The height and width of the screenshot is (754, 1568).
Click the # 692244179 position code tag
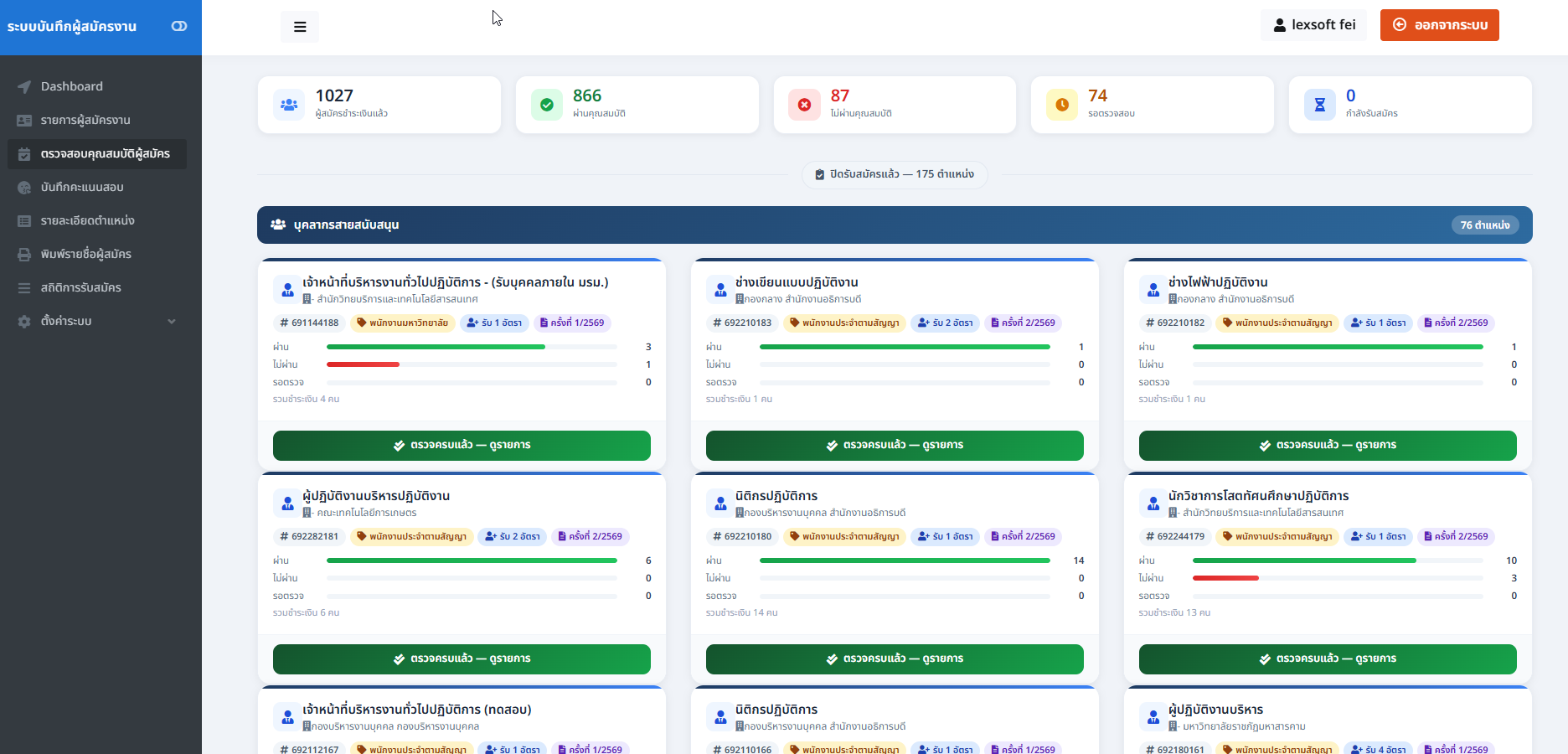(x=1175, y=536)
